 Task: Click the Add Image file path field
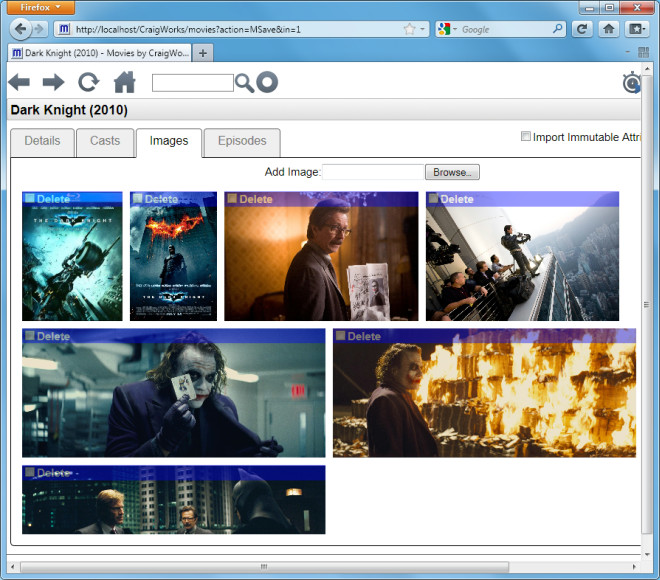[373, 172]
